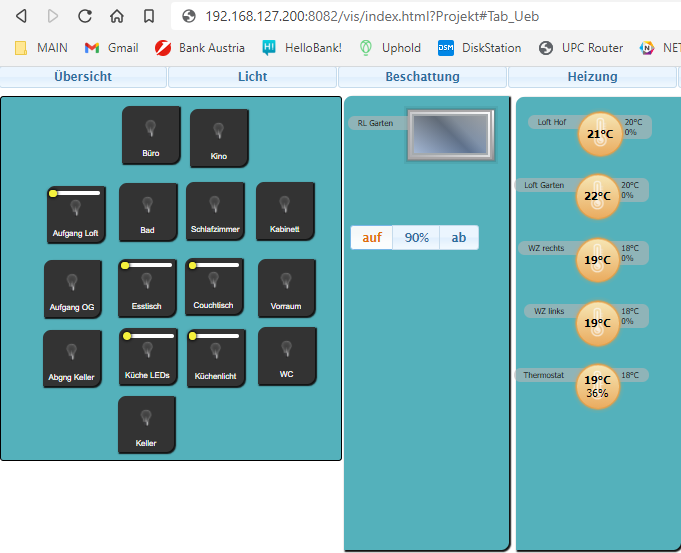
Task: Go back in browser history
Action: point(21,17)
